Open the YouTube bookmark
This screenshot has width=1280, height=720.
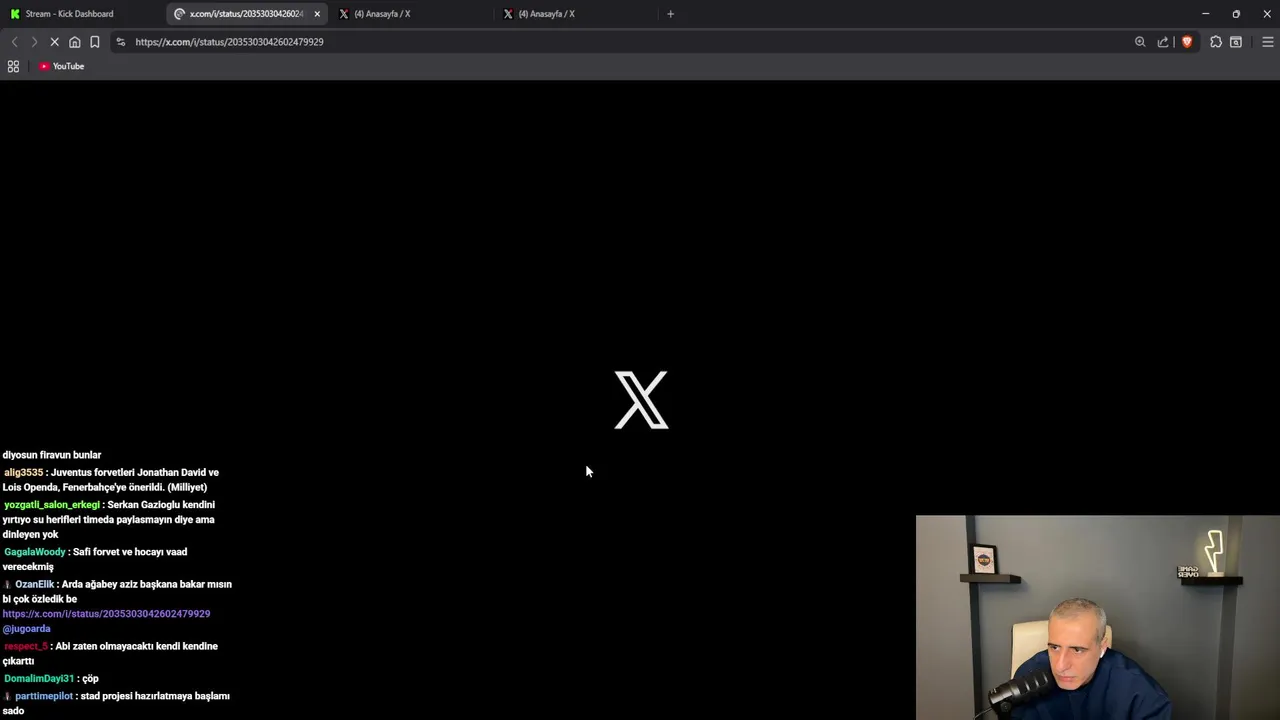coord(62,66)
